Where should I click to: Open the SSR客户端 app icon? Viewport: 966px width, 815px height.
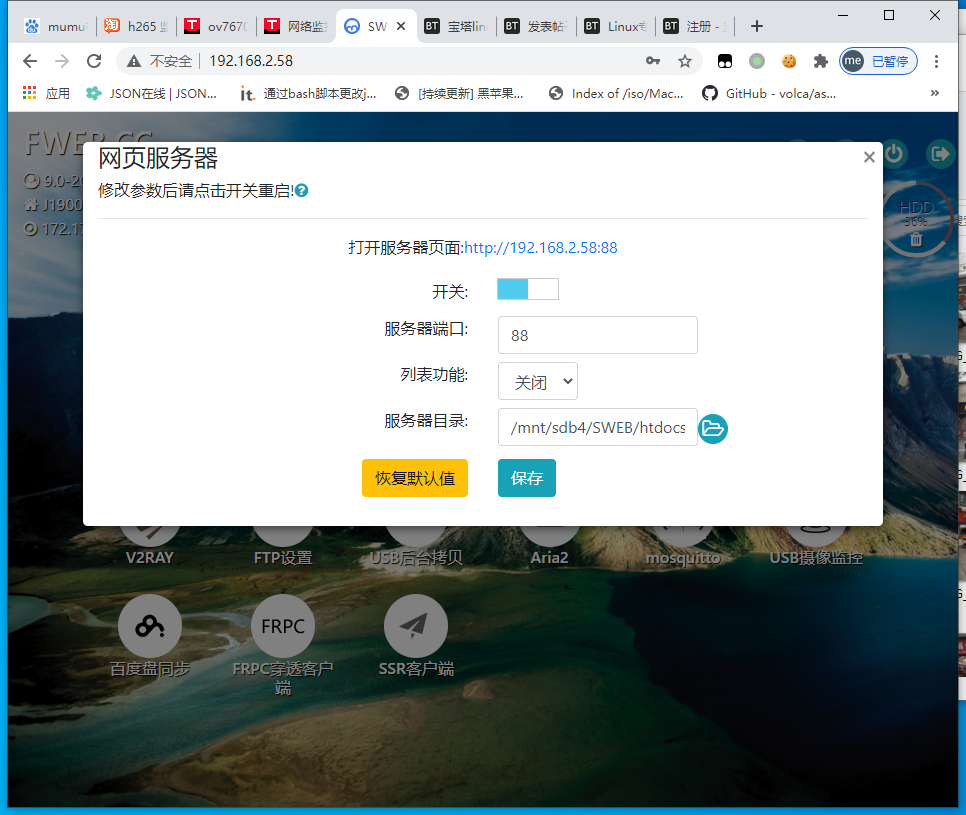pos(416,626)
